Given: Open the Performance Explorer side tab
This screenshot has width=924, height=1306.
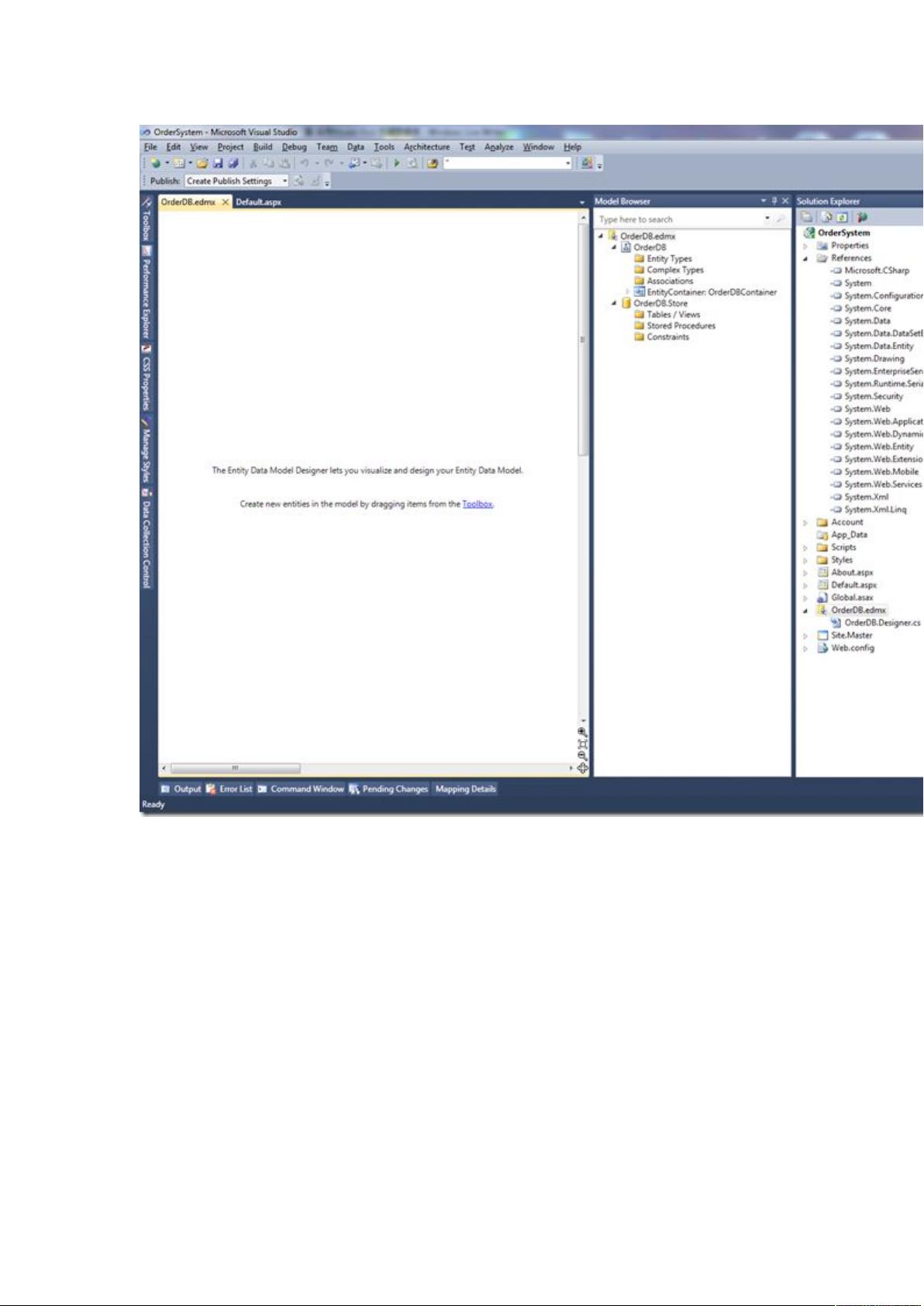Looking at the screenshot, I should (x=146, y=292).
